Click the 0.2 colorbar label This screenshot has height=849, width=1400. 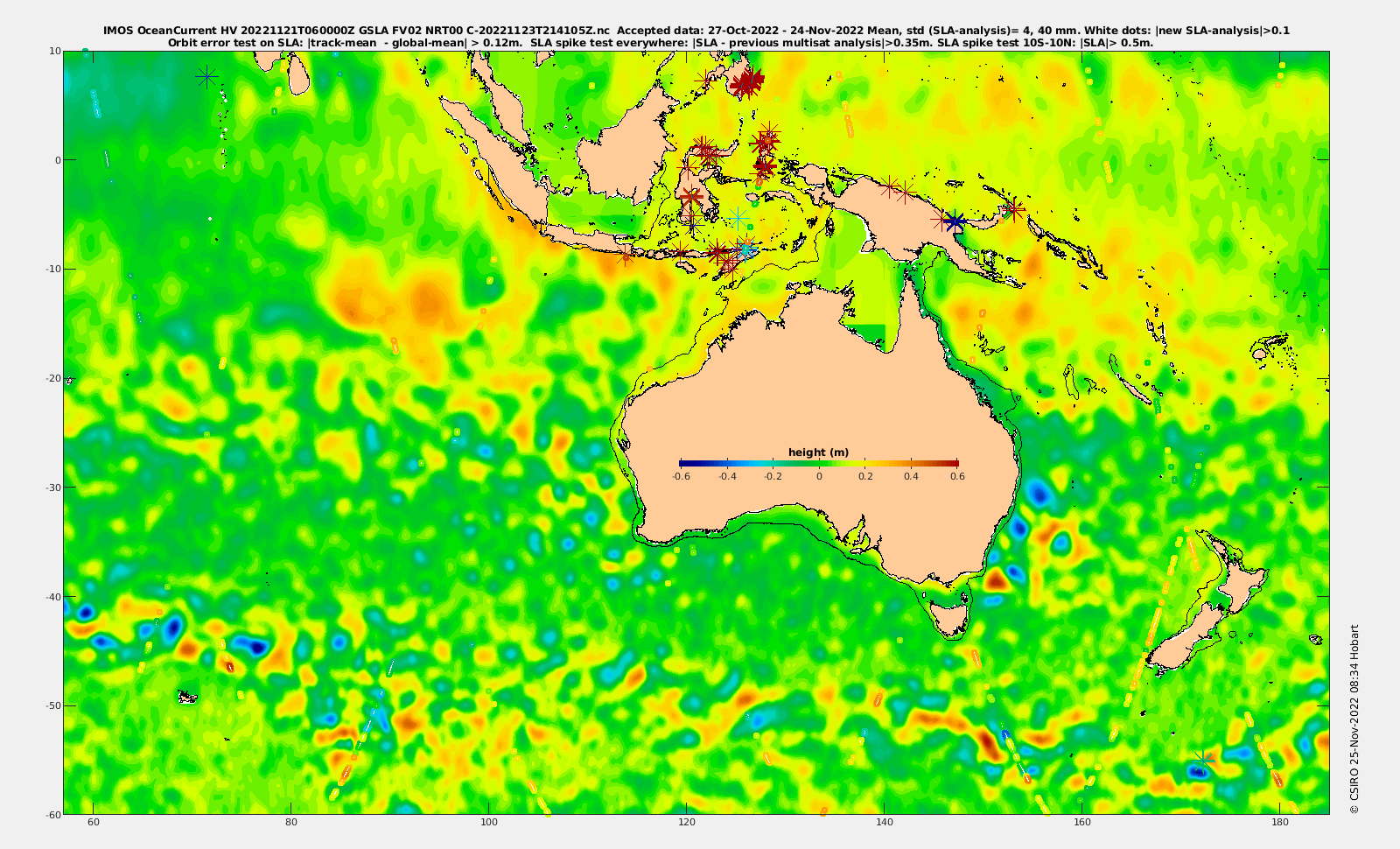[x=865, y=477]
